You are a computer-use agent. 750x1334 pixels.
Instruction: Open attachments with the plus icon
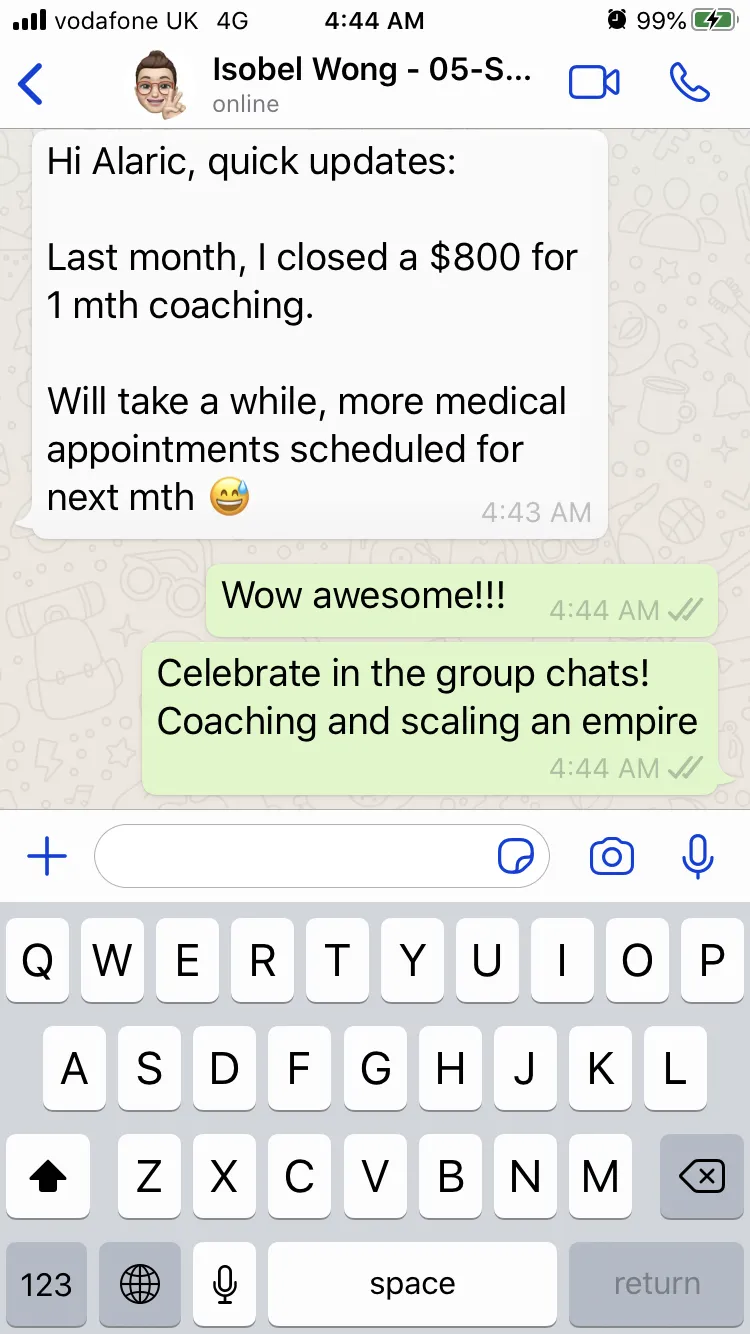(46, 857)
